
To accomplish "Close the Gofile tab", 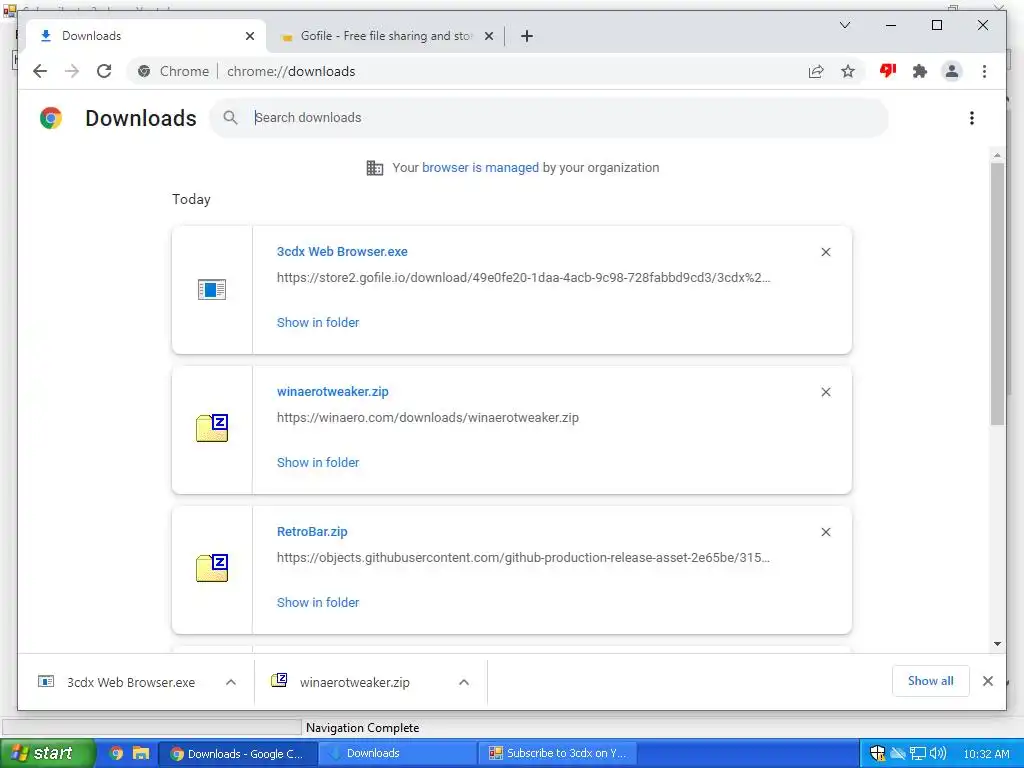I will coord(488,36).
